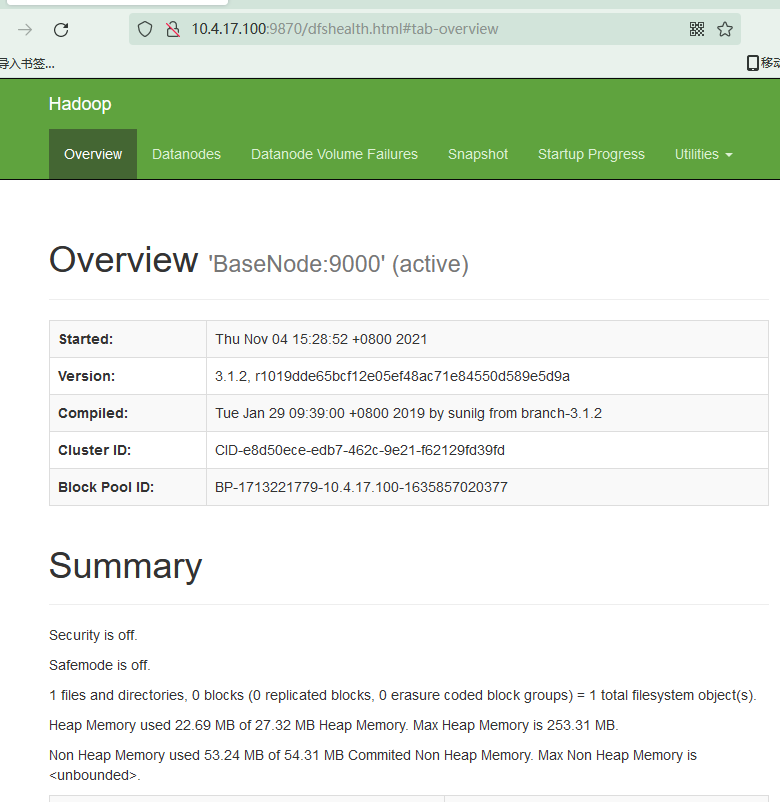
Task: Click the insecure connection padlock icon
Action: pyautogui.click(x=173, y=29)
